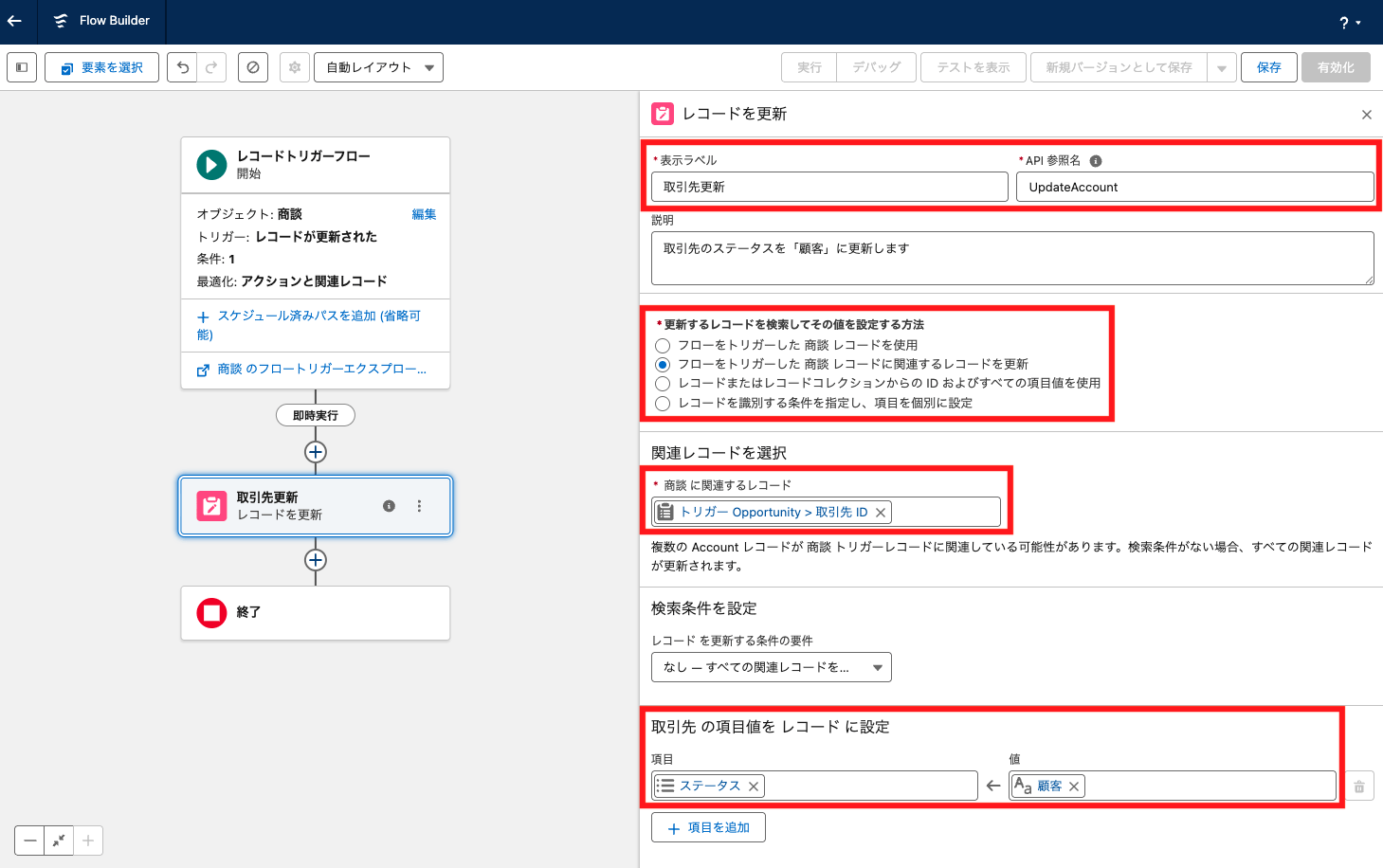Open the 自動レイアウト layout dropdown
The width and height of the screenshot is (1383, 868).
coord(378,67)
